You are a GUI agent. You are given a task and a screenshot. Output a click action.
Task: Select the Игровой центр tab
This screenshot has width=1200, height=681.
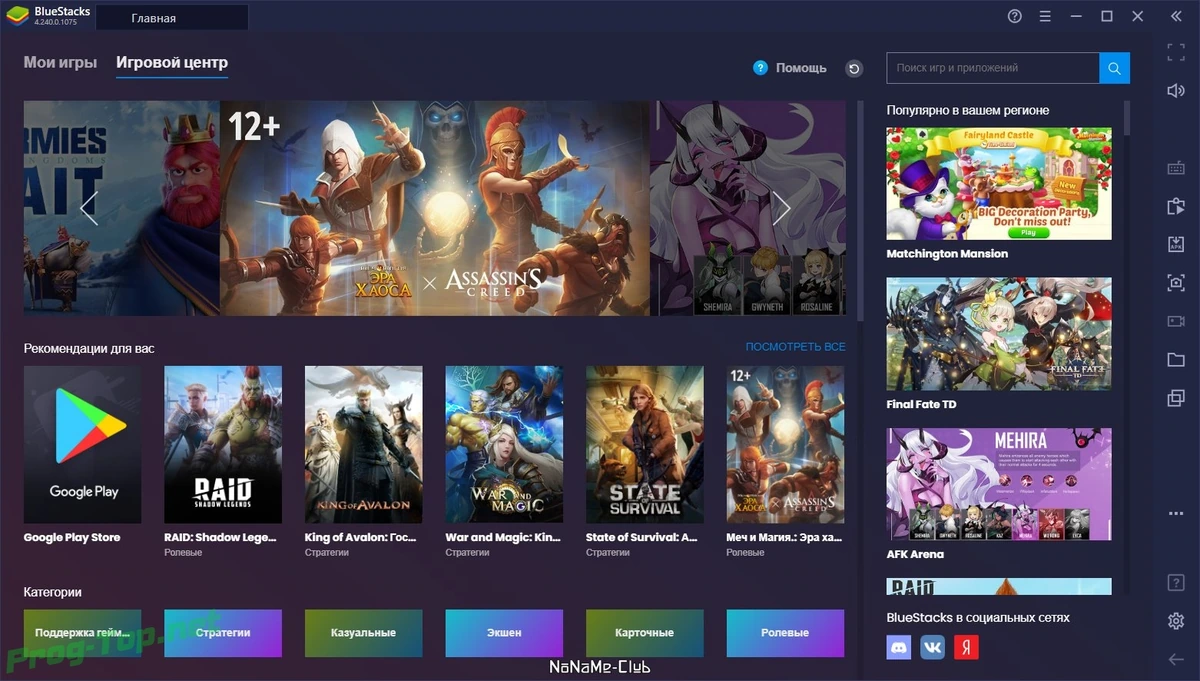172,62
